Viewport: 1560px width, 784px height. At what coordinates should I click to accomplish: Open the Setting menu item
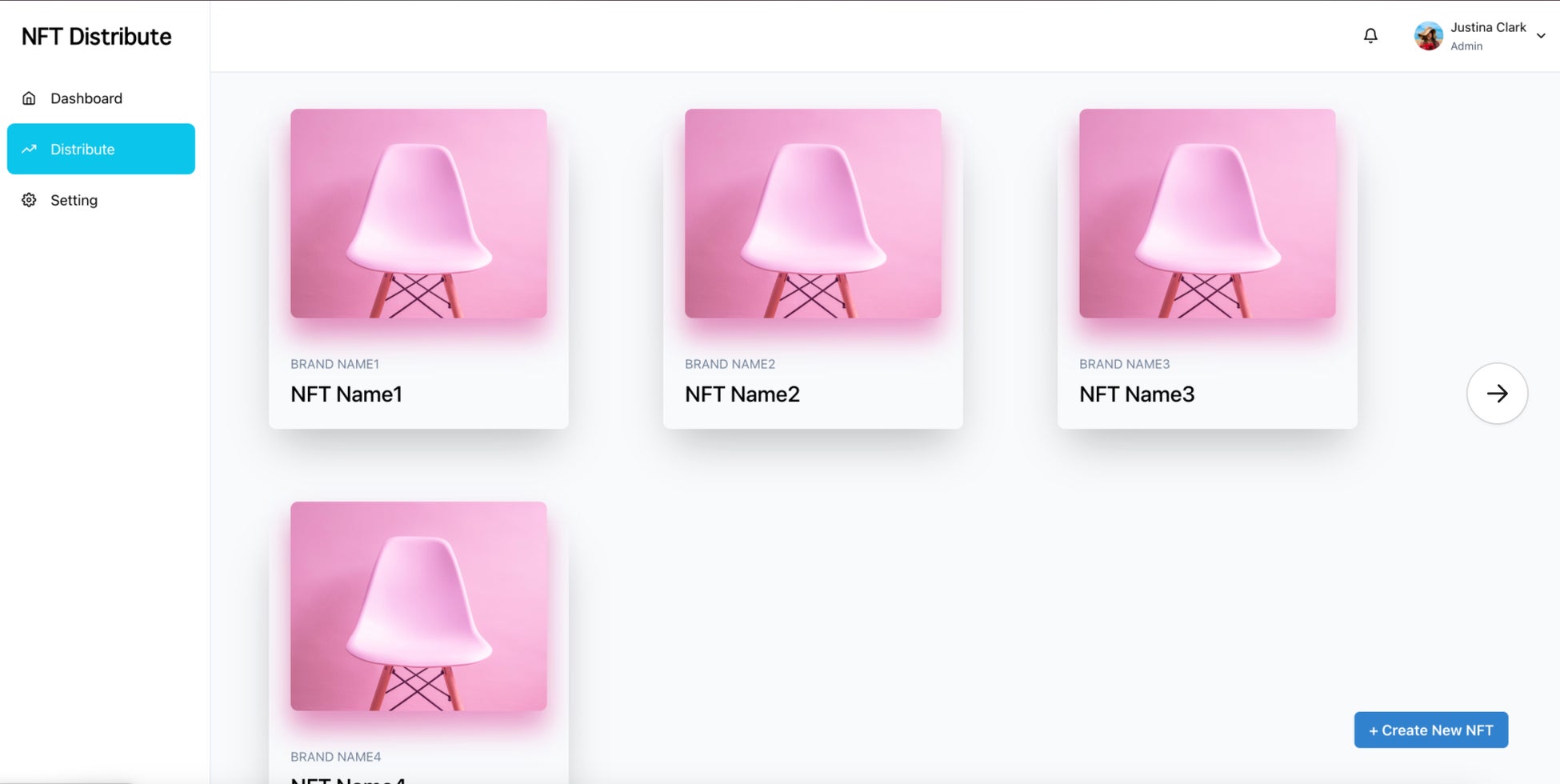tap(101, 200)
